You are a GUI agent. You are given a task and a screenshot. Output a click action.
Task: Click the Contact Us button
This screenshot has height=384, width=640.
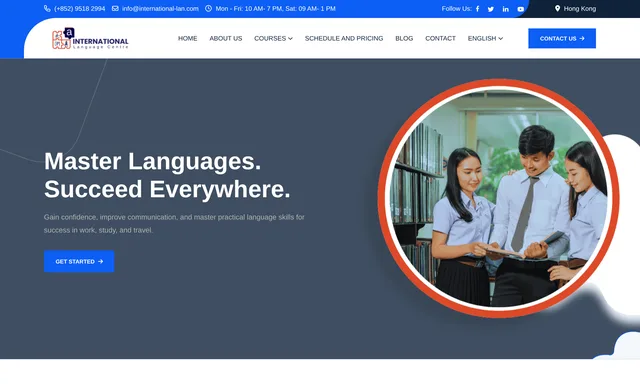(x=562, y=38)
